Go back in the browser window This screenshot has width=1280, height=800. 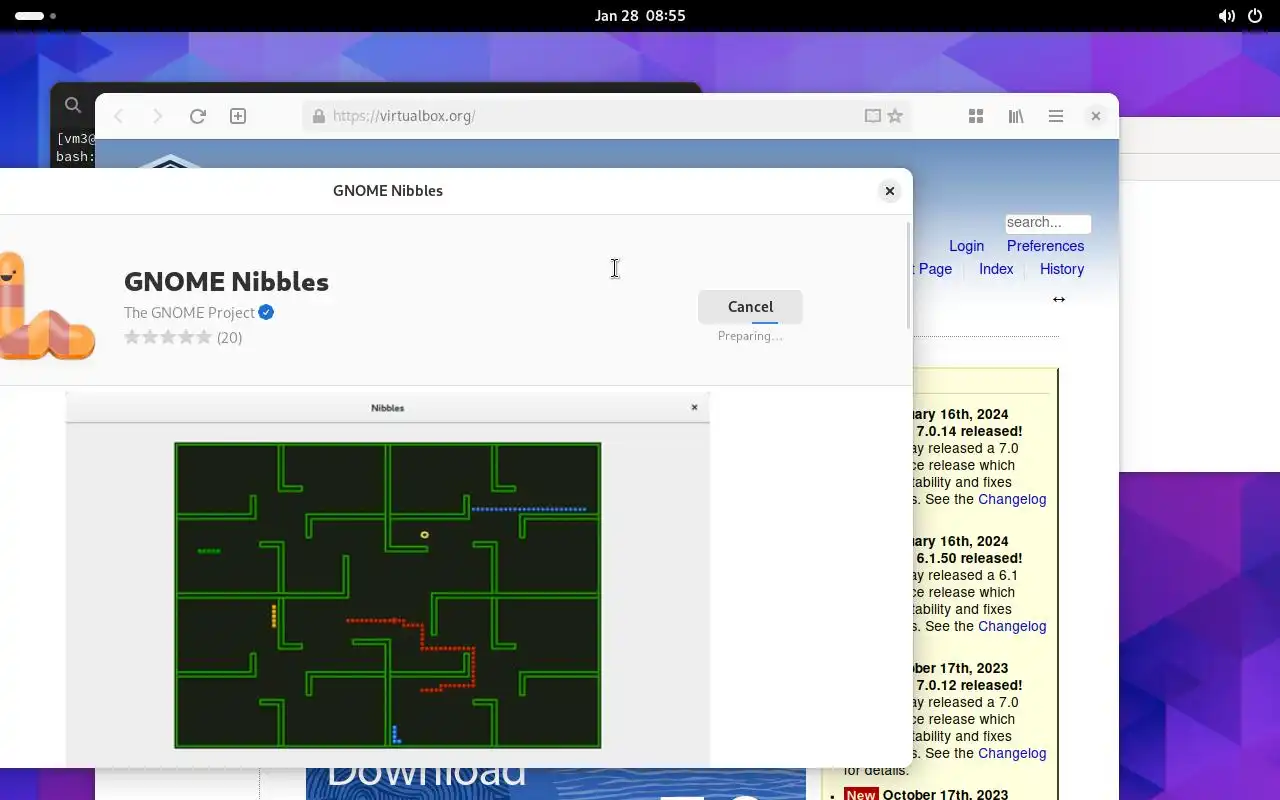pos(119,116)
